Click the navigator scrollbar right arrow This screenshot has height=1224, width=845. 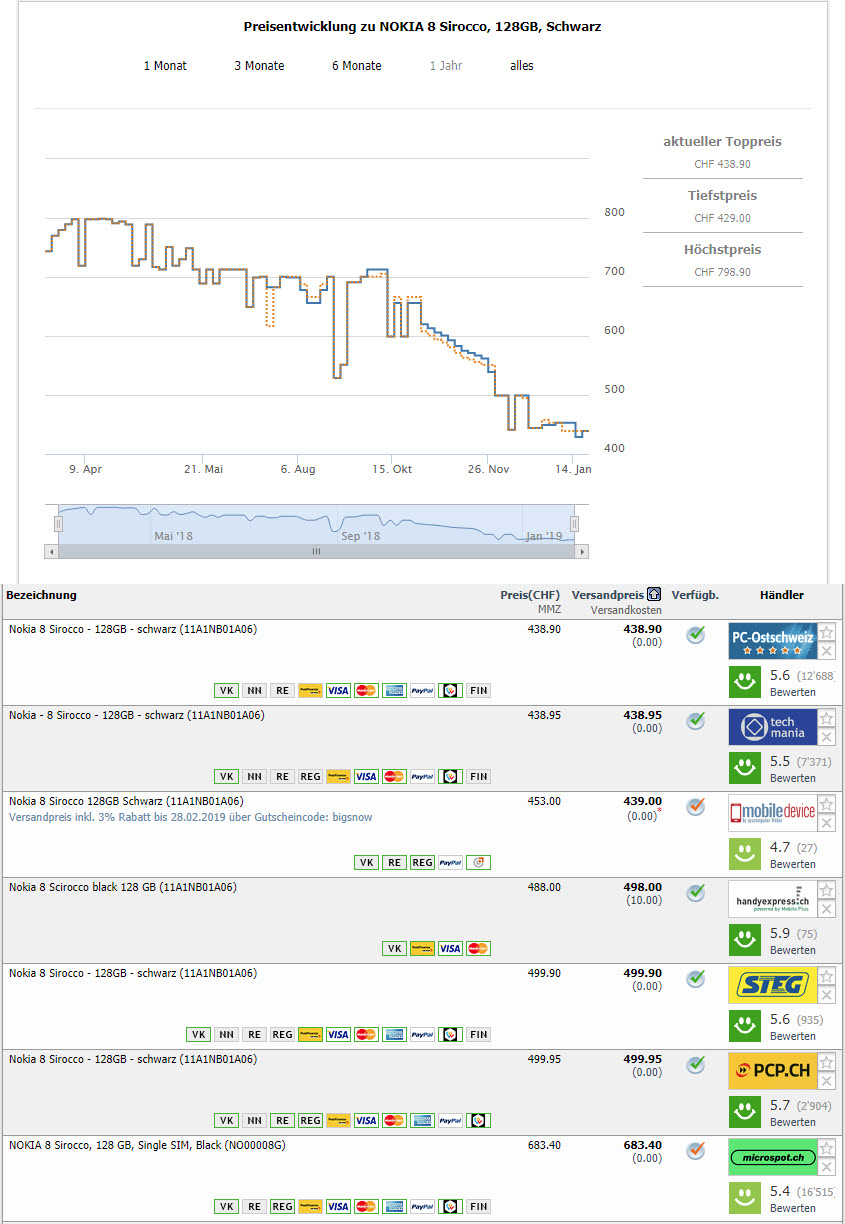point(582,551)
